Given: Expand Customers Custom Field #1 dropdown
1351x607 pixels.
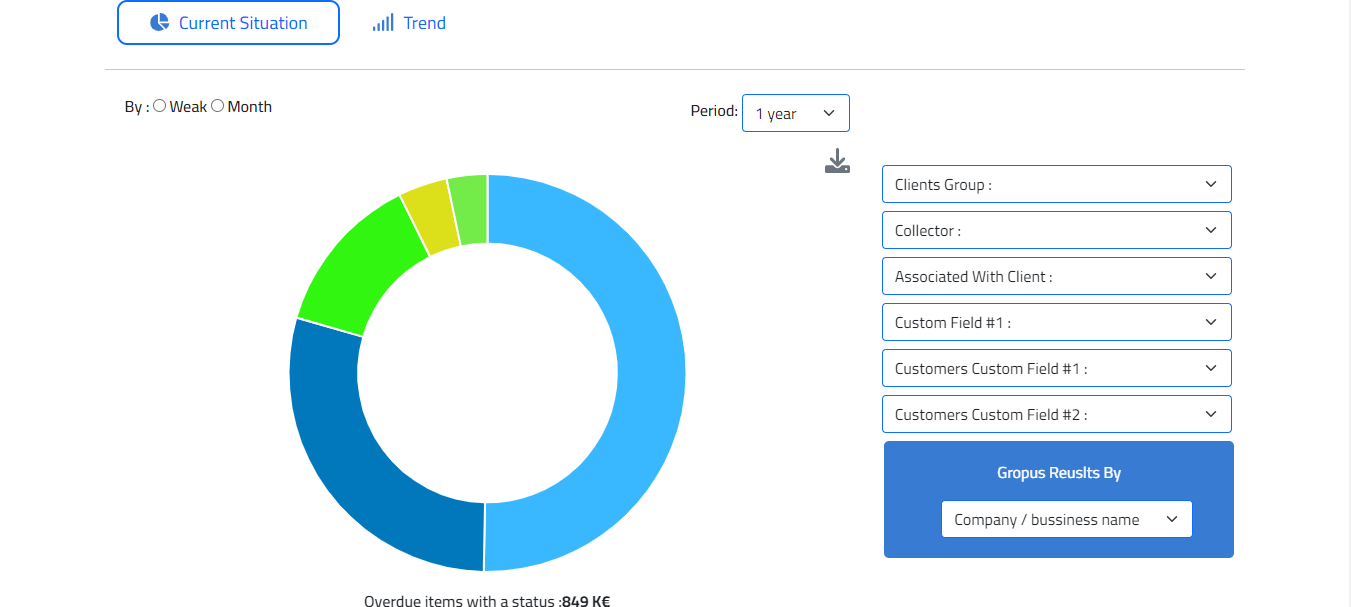Looking at the screenshot, I should pos(1056,368).
